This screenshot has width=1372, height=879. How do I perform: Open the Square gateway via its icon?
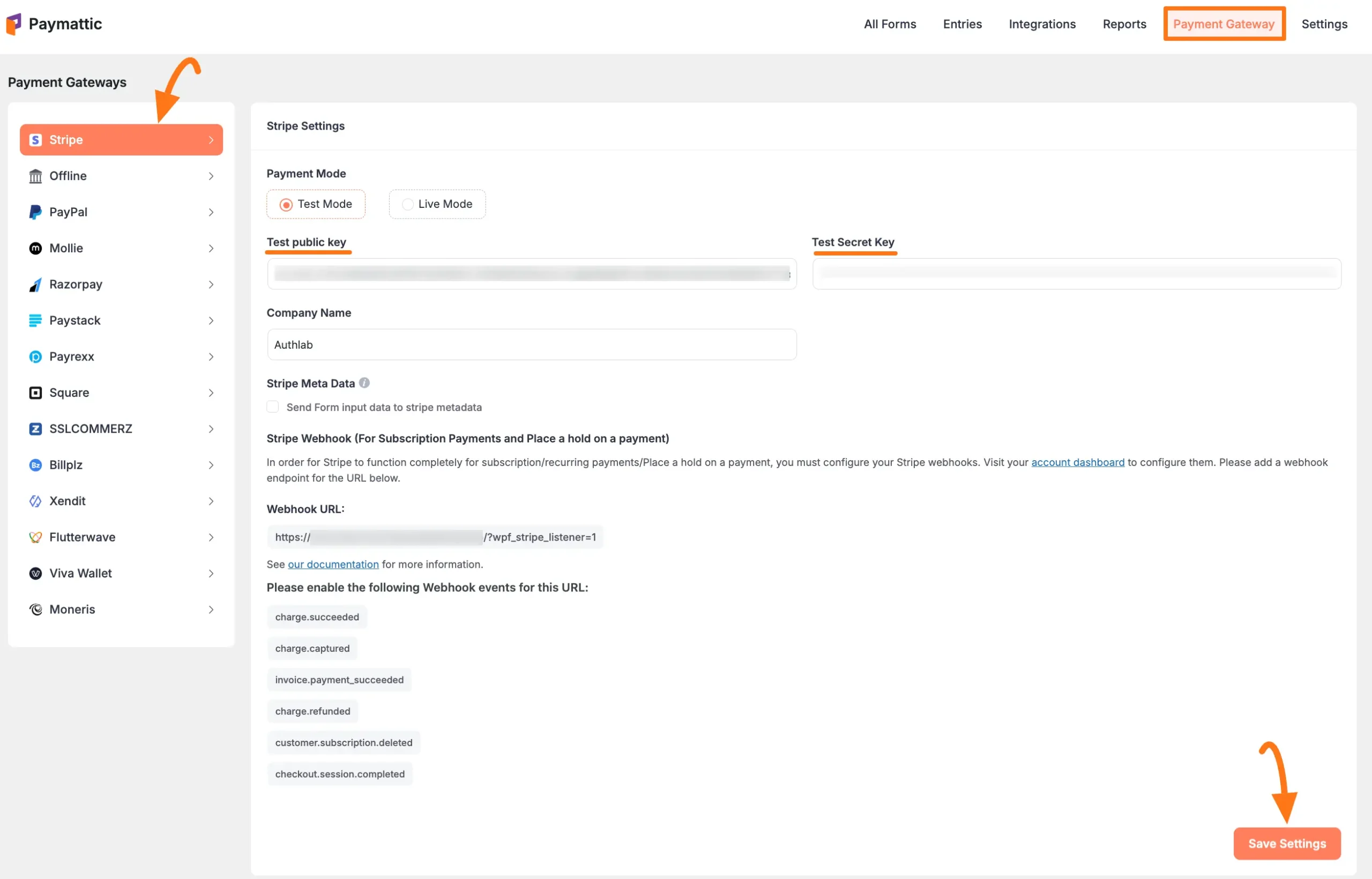[35, 392]
